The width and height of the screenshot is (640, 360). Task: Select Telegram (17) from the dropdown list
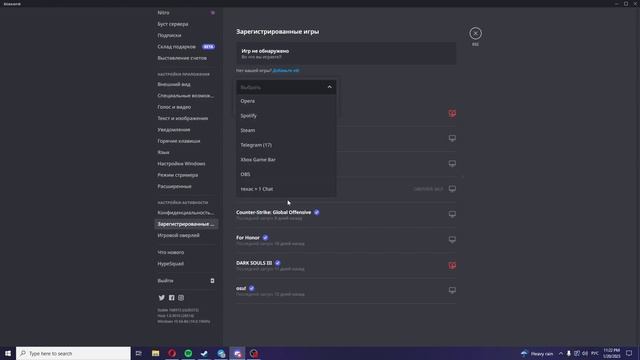[x=286, y=145]
